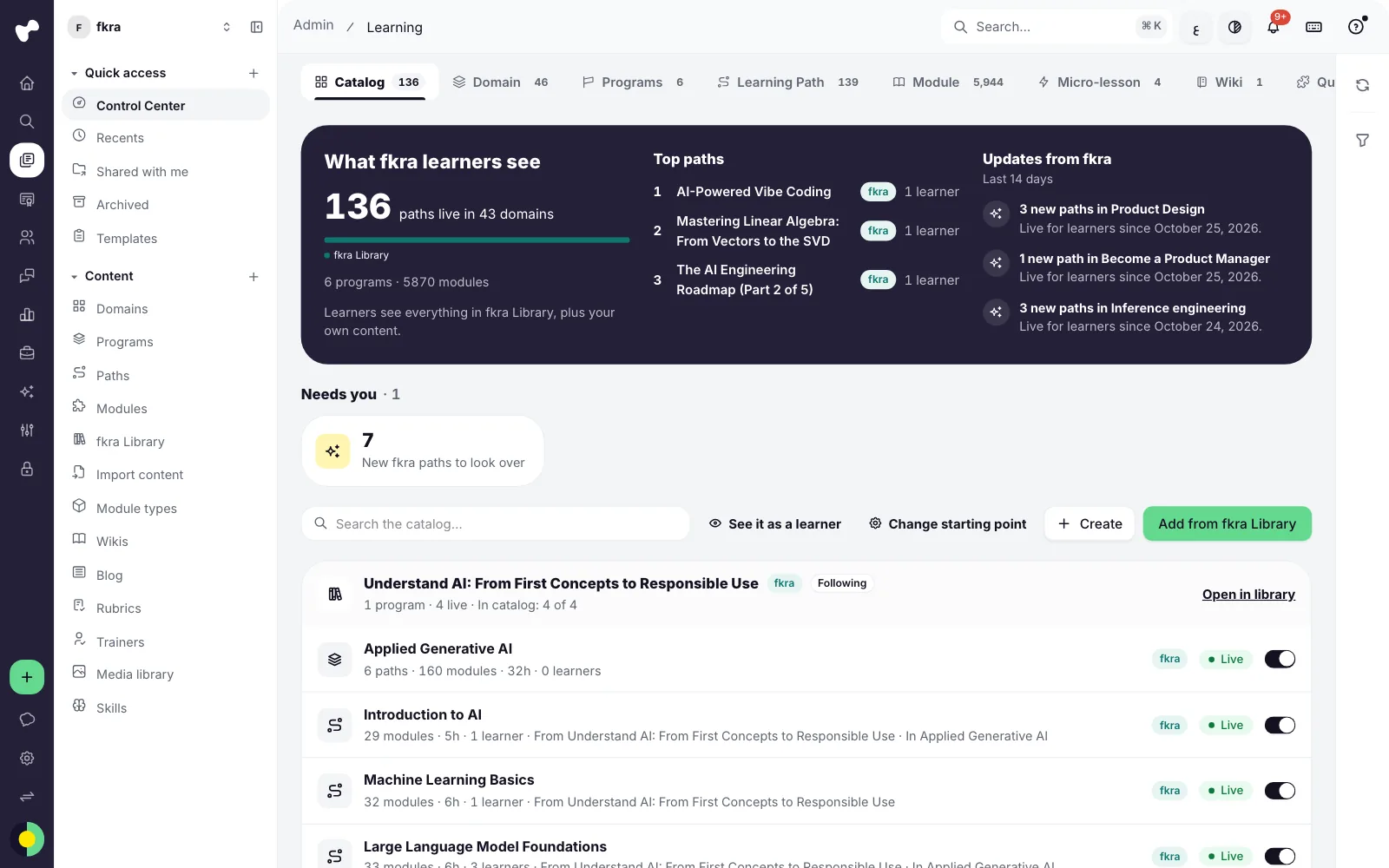Open Media library in sidebar
Viewport: 1389px width, 868px height.
point(166,674)
